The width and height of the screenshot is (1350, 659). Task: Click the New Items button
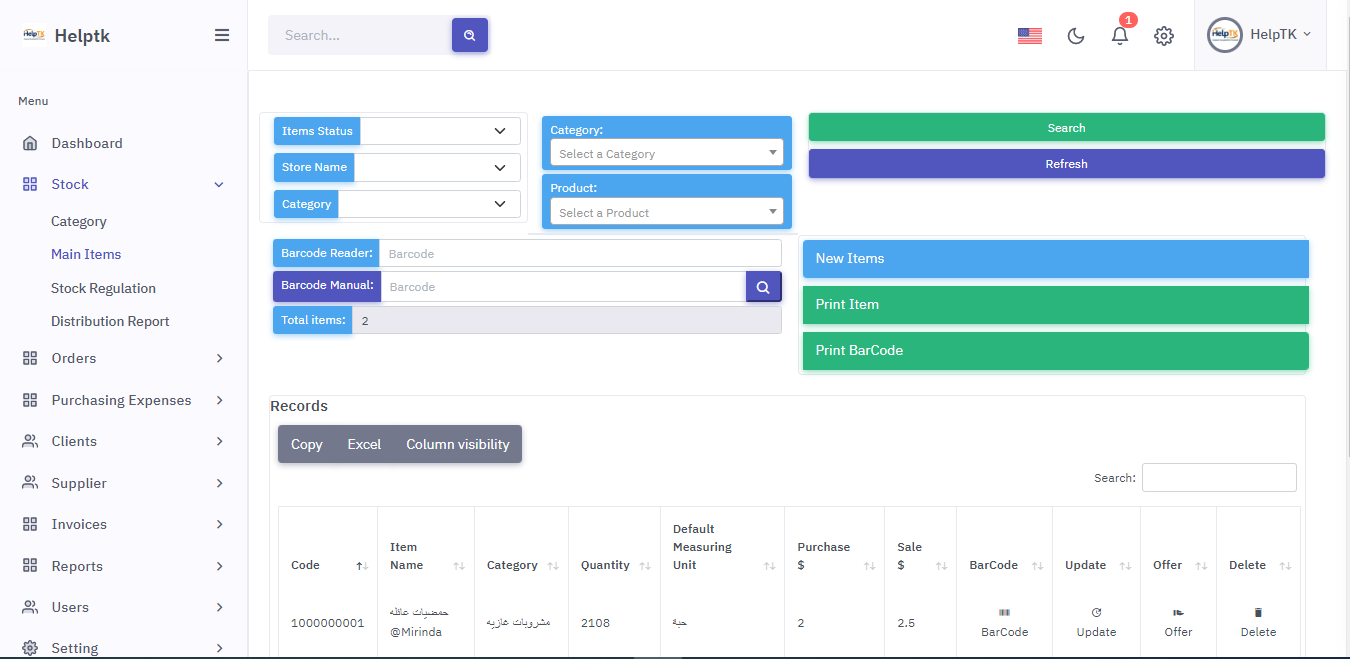[1055, 258]
